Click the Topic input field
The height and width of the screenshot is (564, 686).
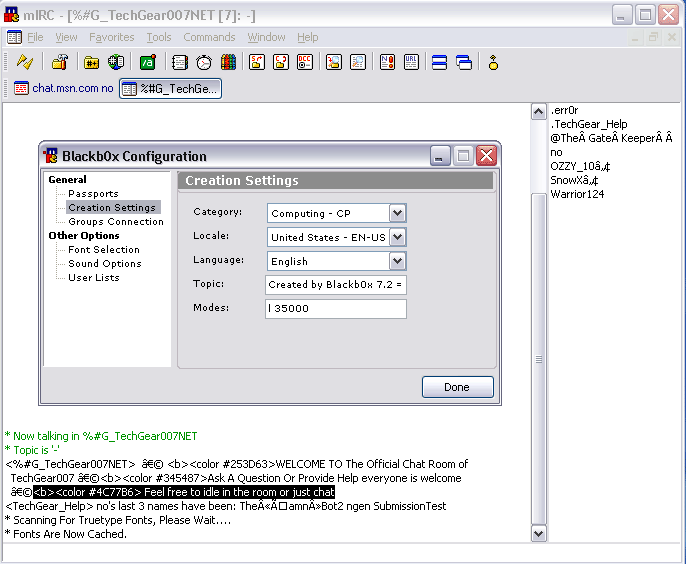[336, 285]
